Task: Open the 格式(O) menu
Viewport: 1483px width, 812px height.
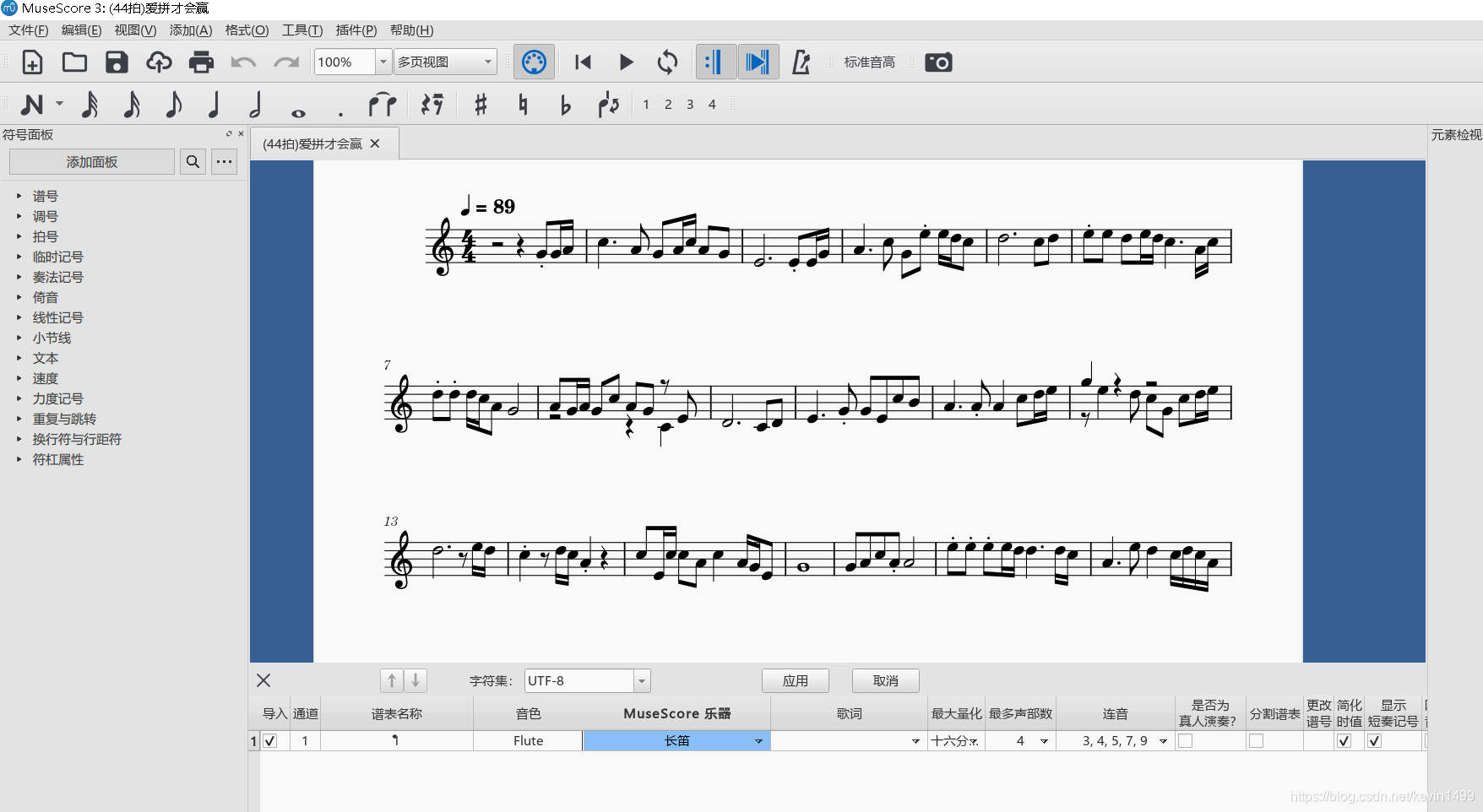Action: [247, 30]
